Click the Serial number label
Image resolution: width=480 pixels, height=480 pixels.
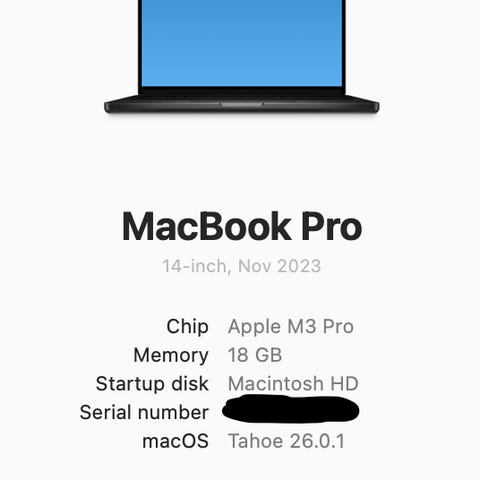pos(144,412)
